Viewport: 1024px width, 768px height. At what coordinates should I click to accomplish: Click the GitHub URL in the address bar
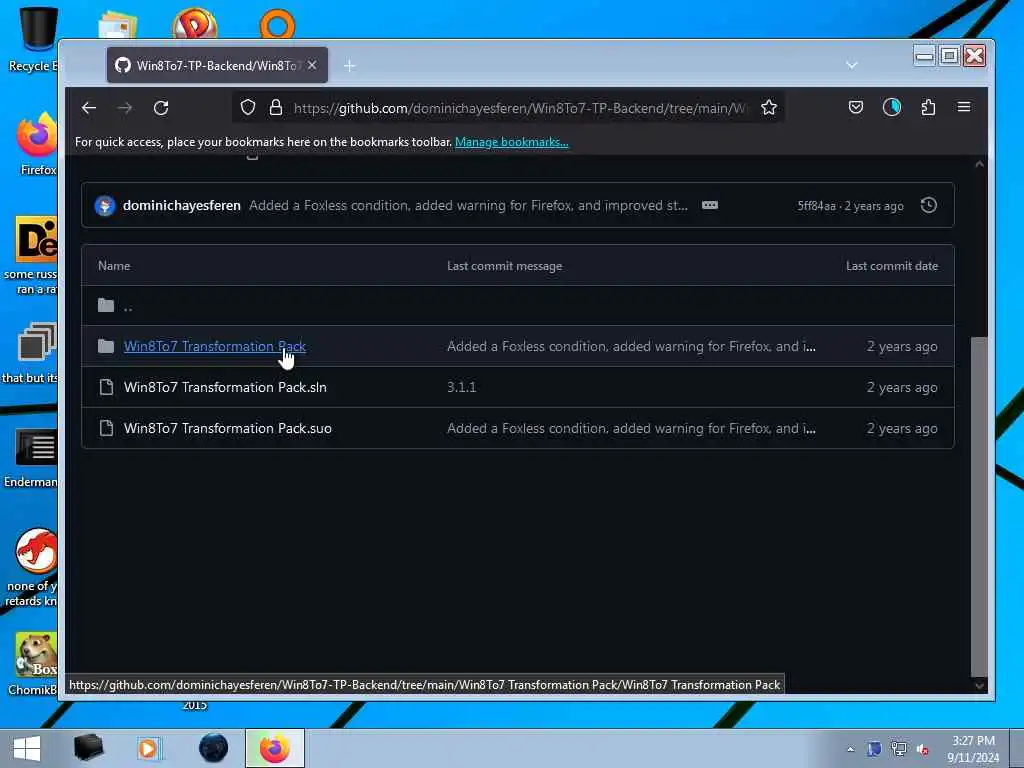click(519, 108)
